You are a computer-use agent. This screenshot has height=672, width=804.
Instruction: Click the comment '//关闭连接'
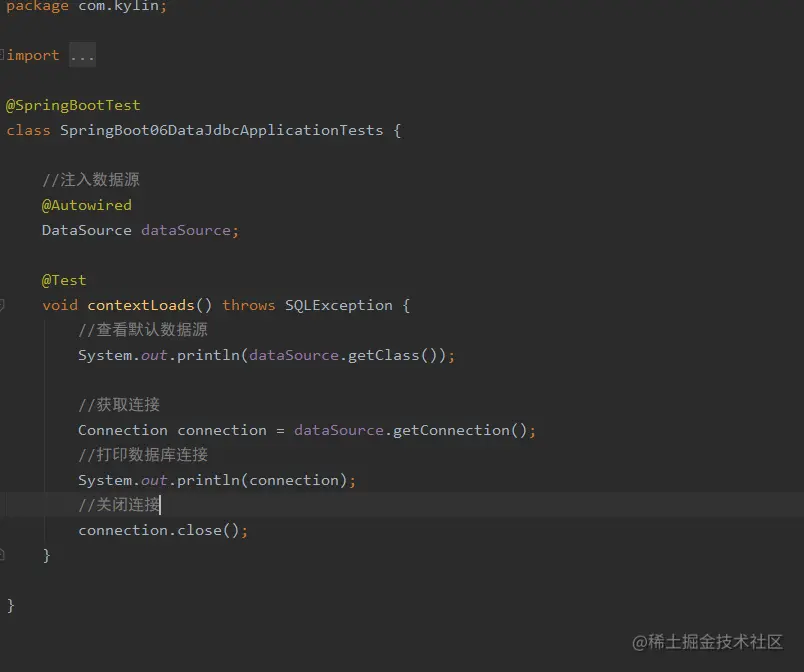pos(119,505)
